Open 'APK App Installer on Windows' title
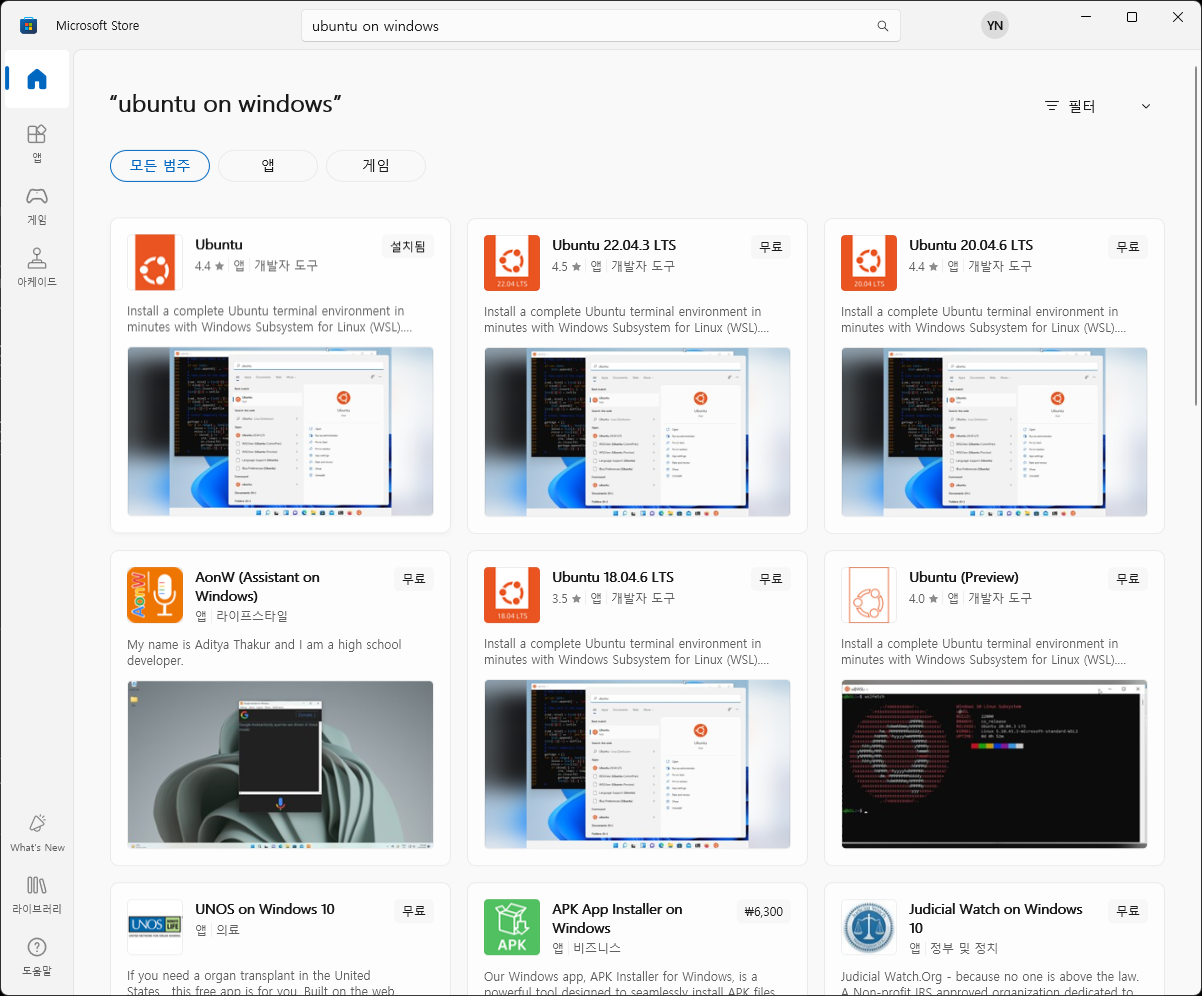The height and width of the screenshot is (996, 1202). (617, 918)
